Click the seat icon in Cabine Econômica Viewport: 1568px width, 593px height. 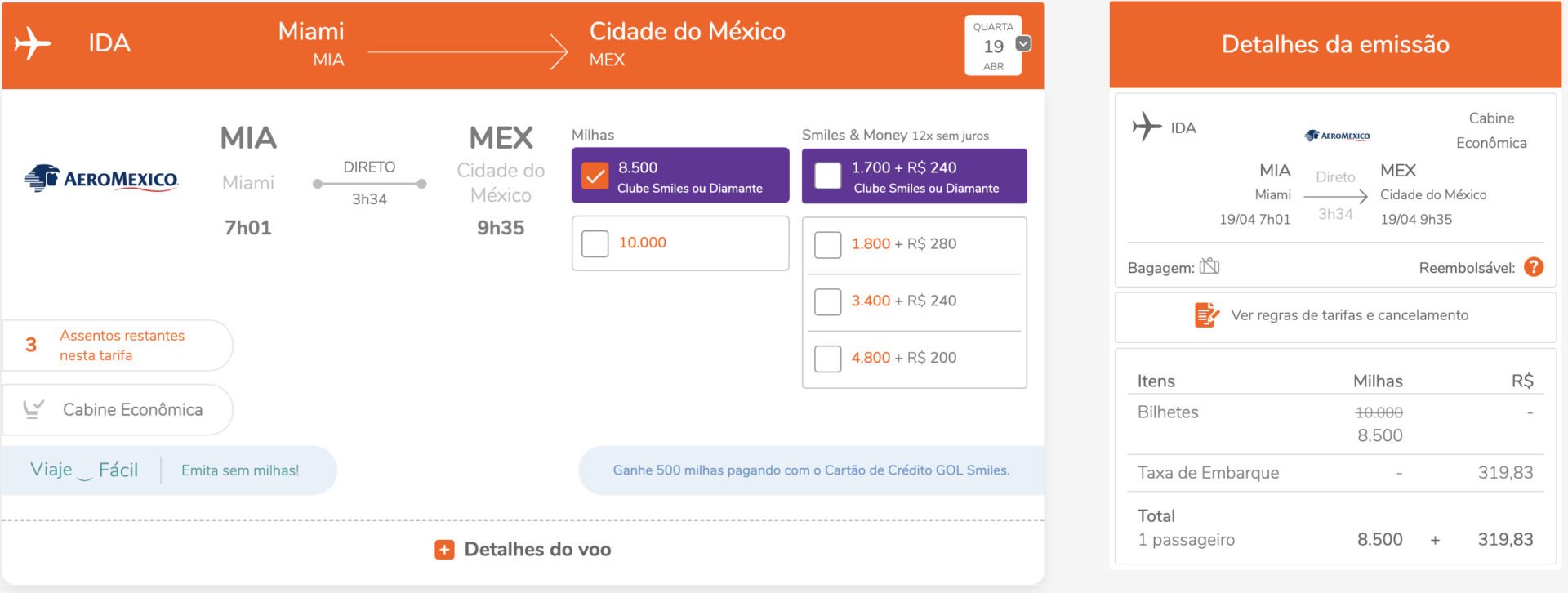tap(33, 409)
